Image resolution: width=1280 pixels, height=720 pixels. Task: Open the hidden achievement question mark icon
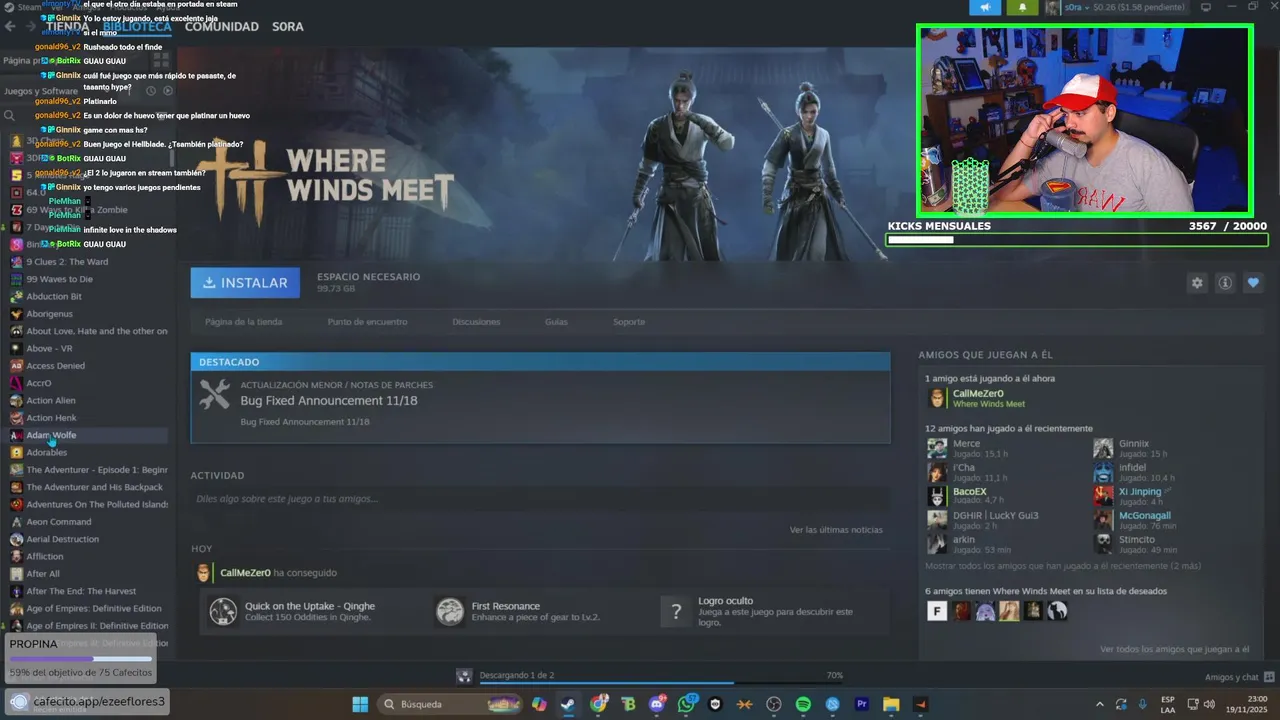(x=676, y=610)
